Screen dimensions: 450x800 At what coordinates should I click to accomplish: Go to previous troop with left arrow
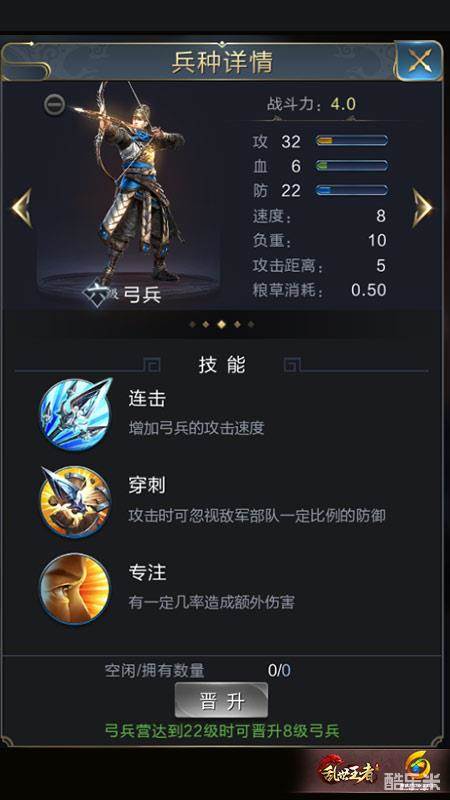click(x=22, y=208)
